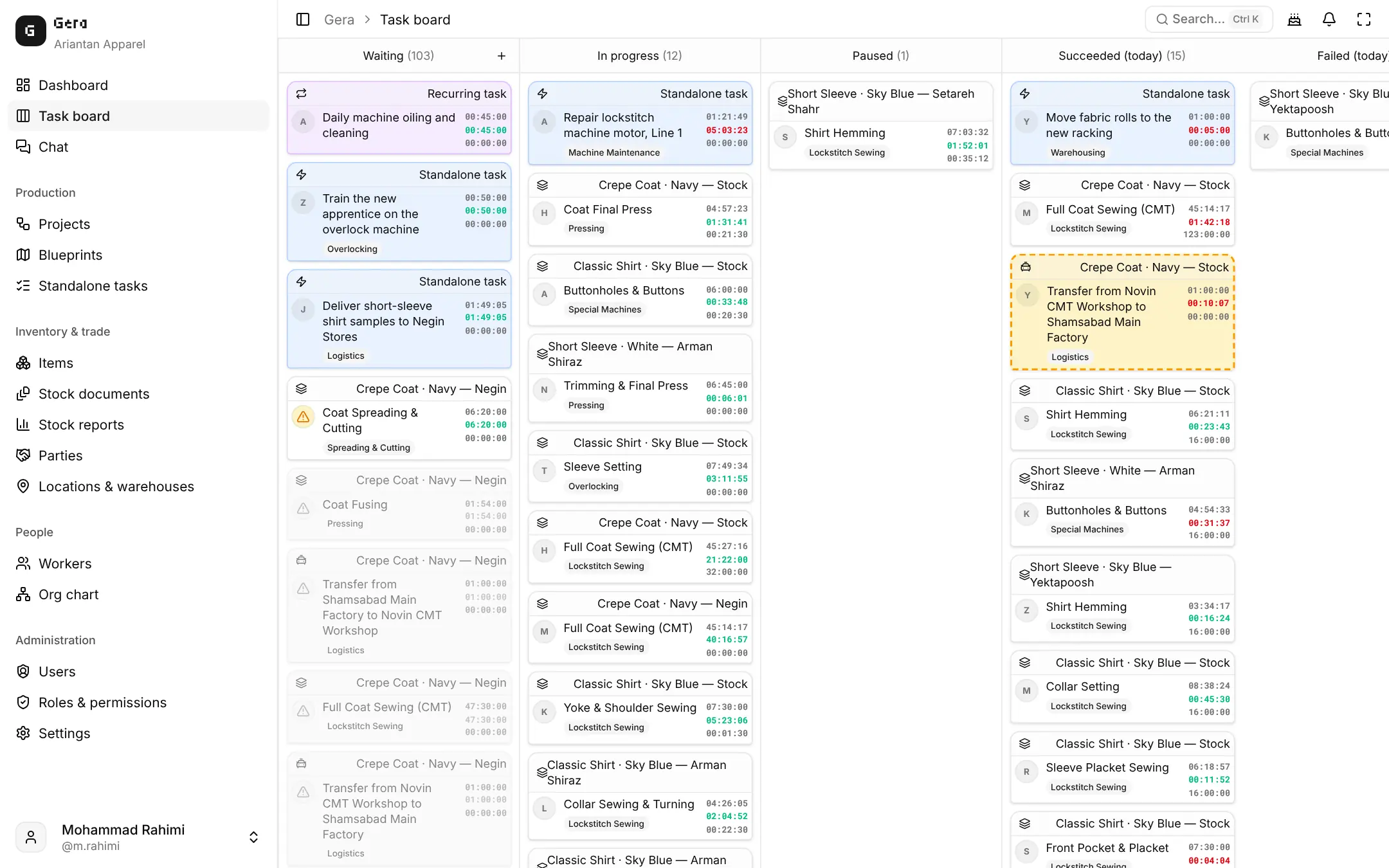Image resolution: width=1389 pixels, height=868 pixels.
Task: Open Stock documents
Action: pos(139,393)
